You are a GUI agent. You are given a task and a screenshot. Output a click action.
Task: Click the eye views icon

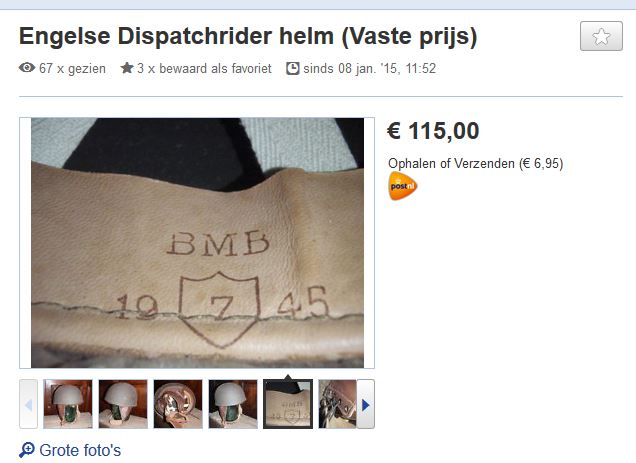pyautogui.click(x=27, y=68)
